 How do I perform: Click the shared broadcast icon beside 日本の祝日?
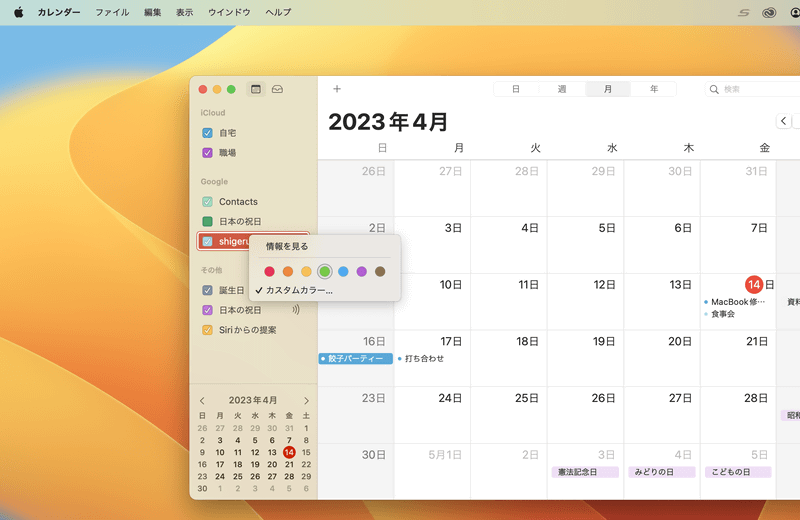[295, 310]
